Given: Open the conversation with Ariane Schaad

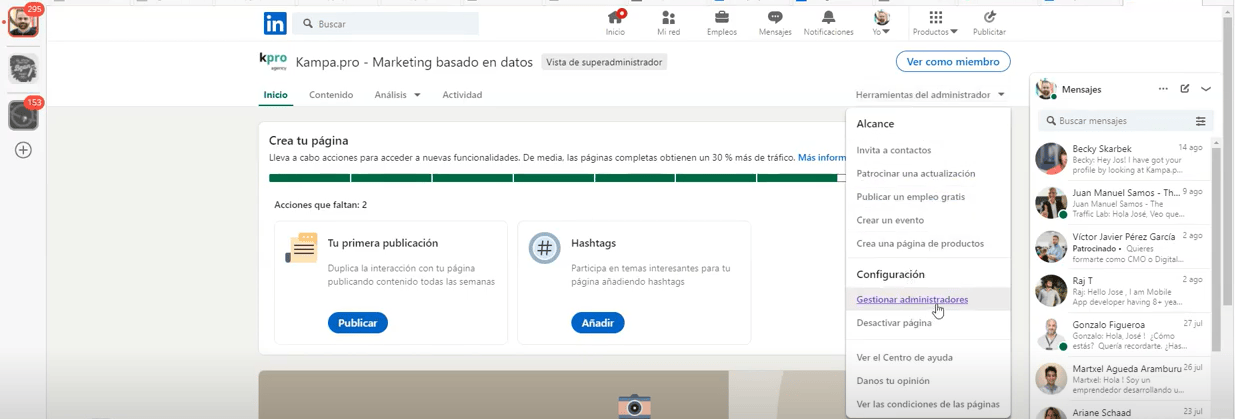Looking at the screenshot, I should [1120, 411].
